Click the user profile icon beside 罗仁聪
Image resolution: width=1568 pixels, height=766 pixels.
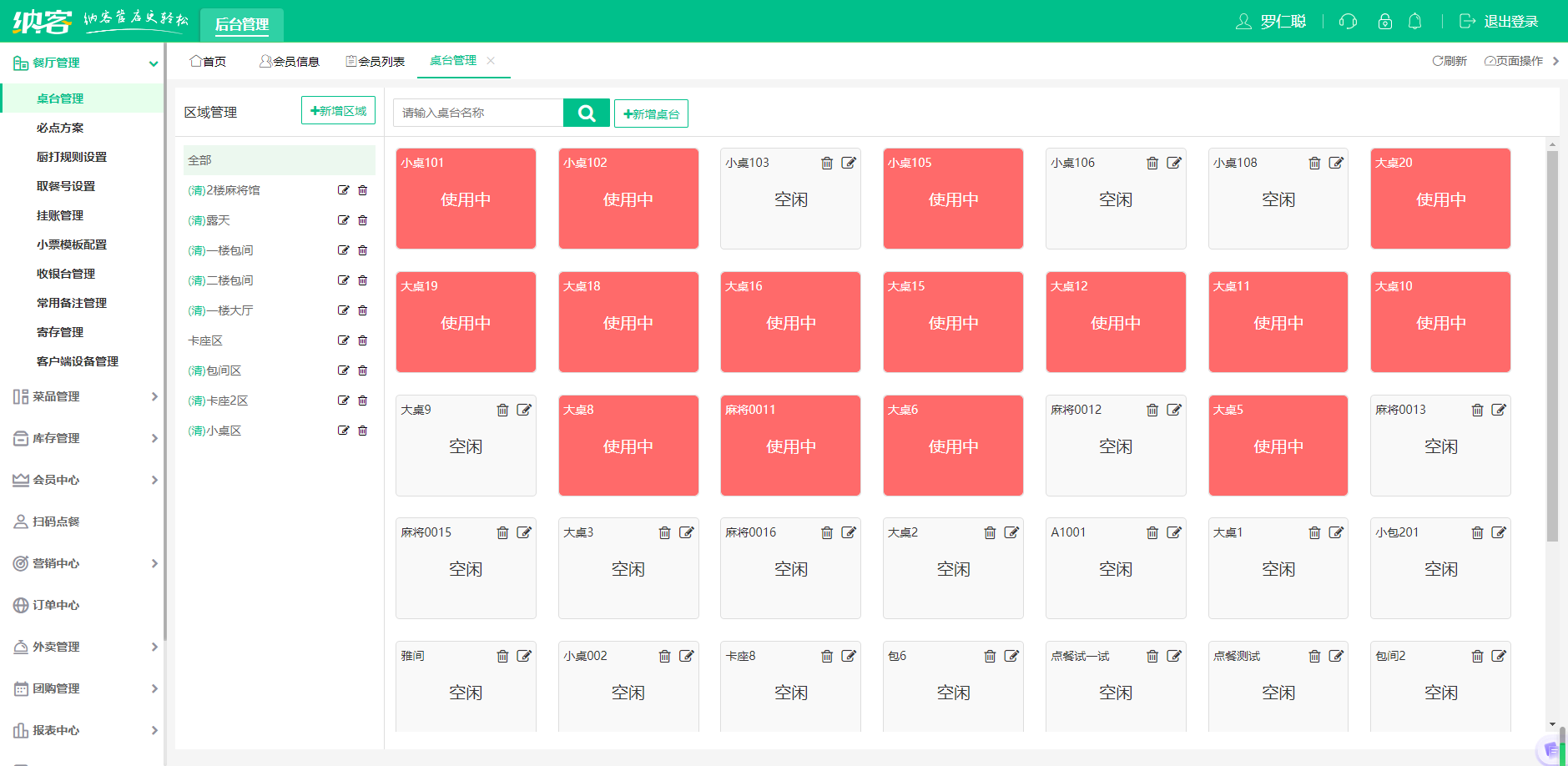[1243, 21]
